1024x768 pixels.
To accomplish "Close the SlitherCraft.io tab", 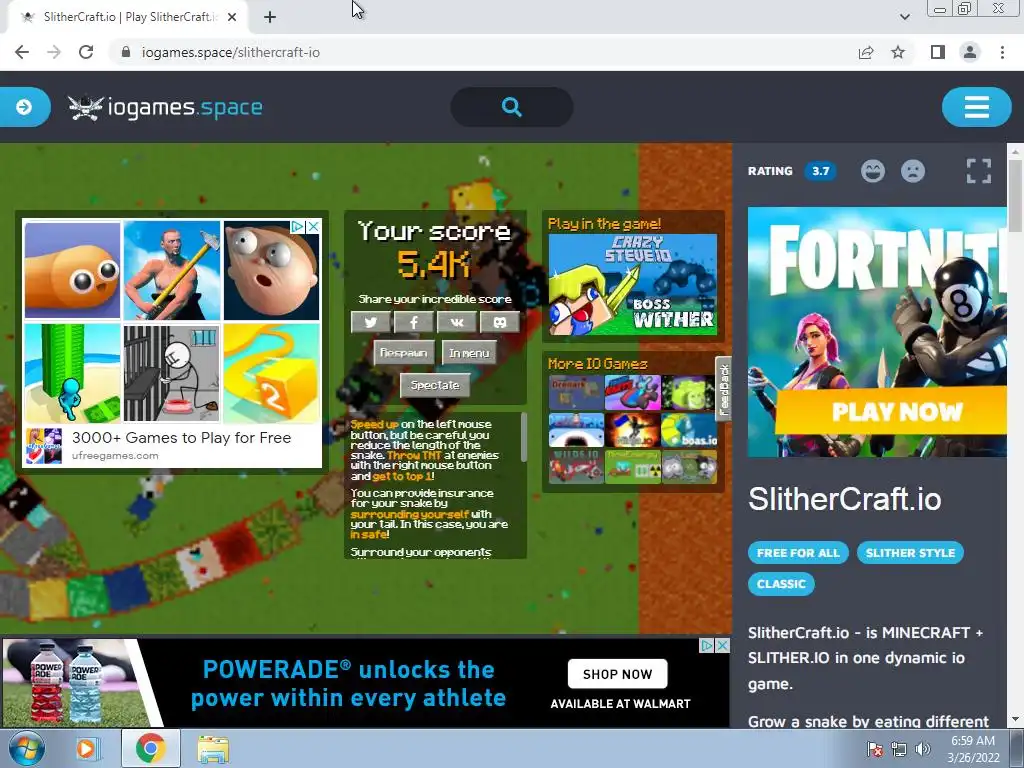I will point(232,18).
